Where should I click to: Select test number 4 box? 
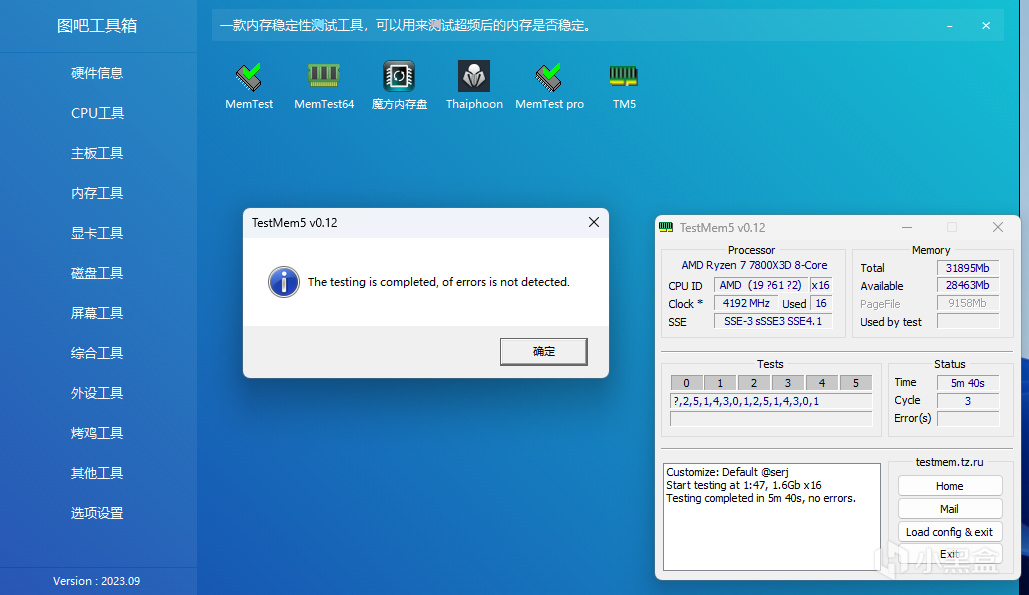click(822, 383)
